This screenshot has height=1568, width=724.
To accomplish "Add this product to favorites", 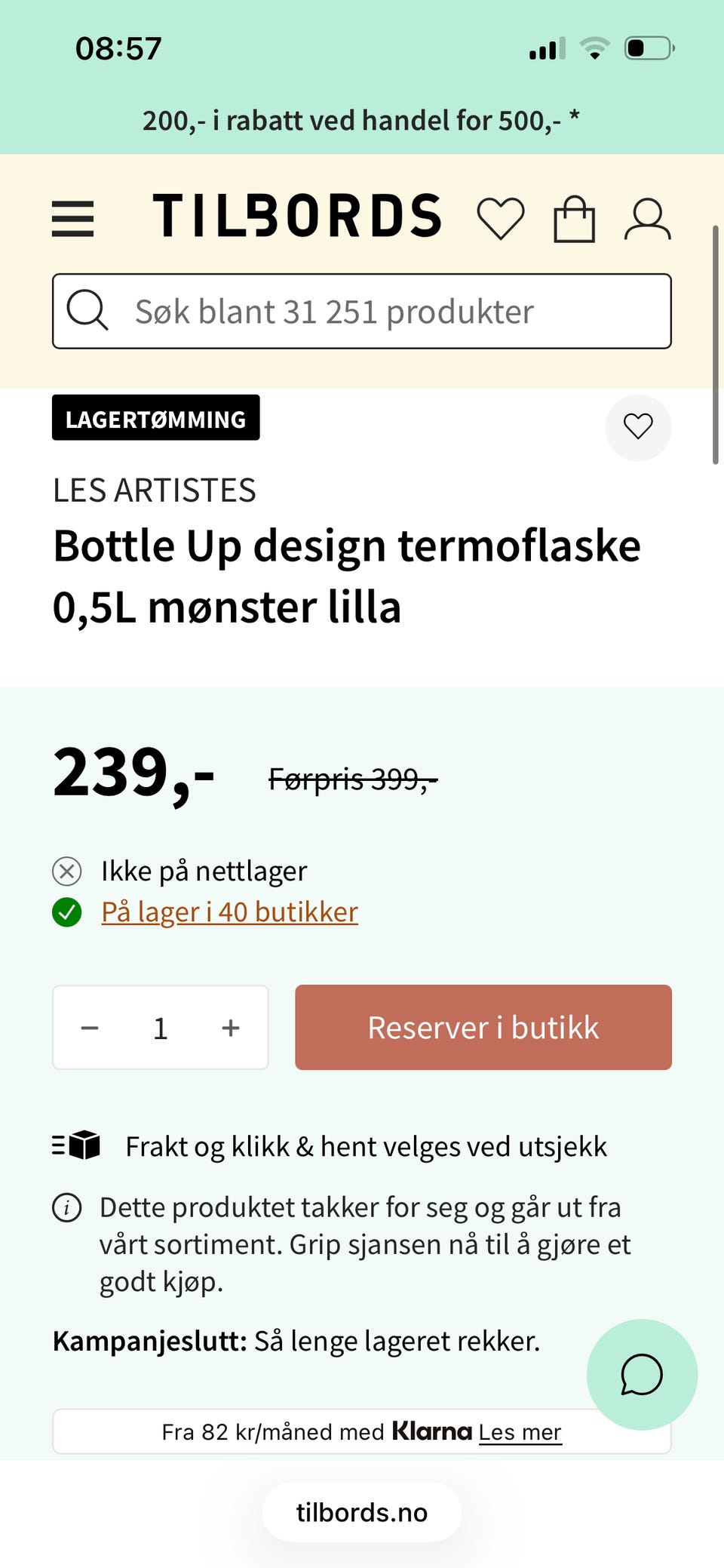I will click(638, 427).
